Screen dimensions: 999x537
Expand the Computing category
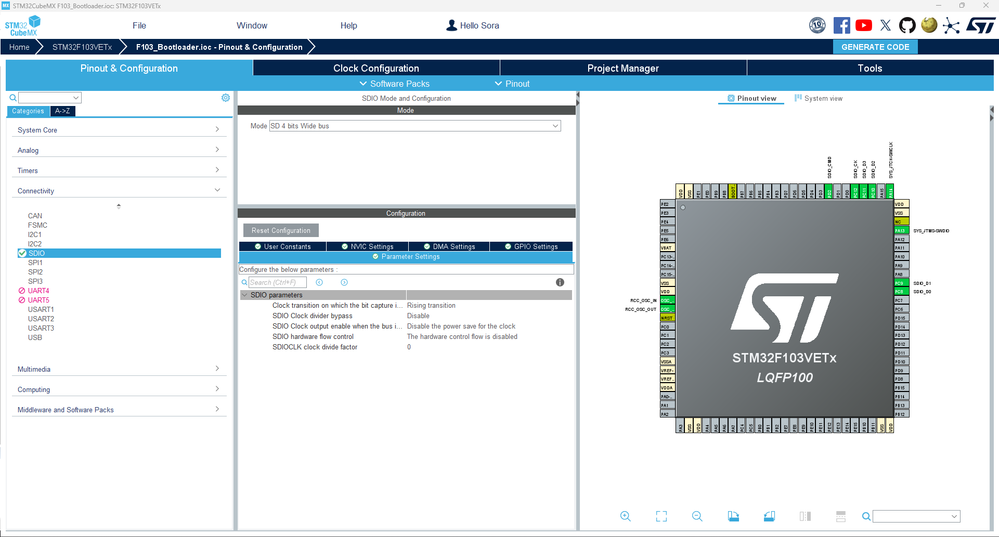119,390
